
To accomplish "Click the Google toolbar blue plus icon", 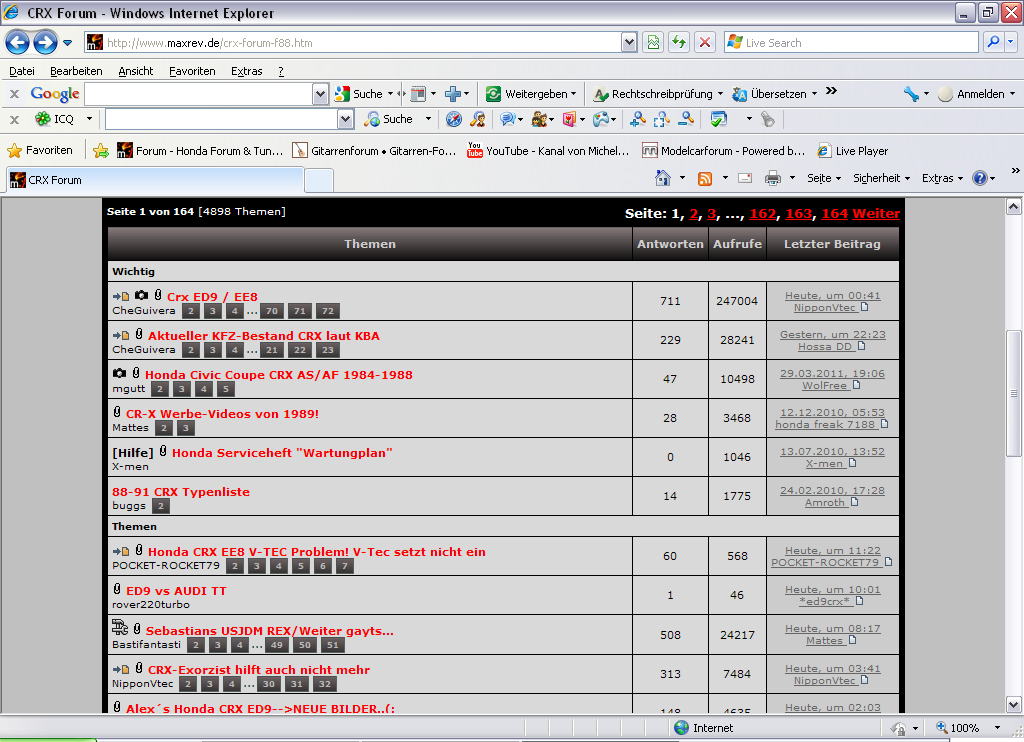I will tap(453, 94).
